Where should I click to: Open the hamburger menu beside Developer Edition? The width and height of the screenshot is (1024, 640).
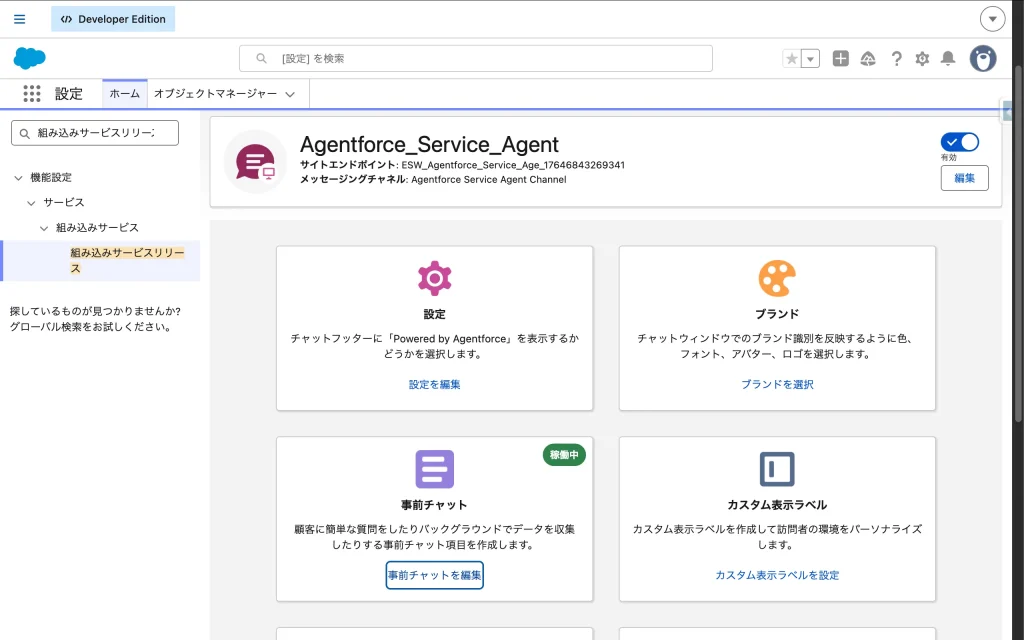(x=20, y=19)
